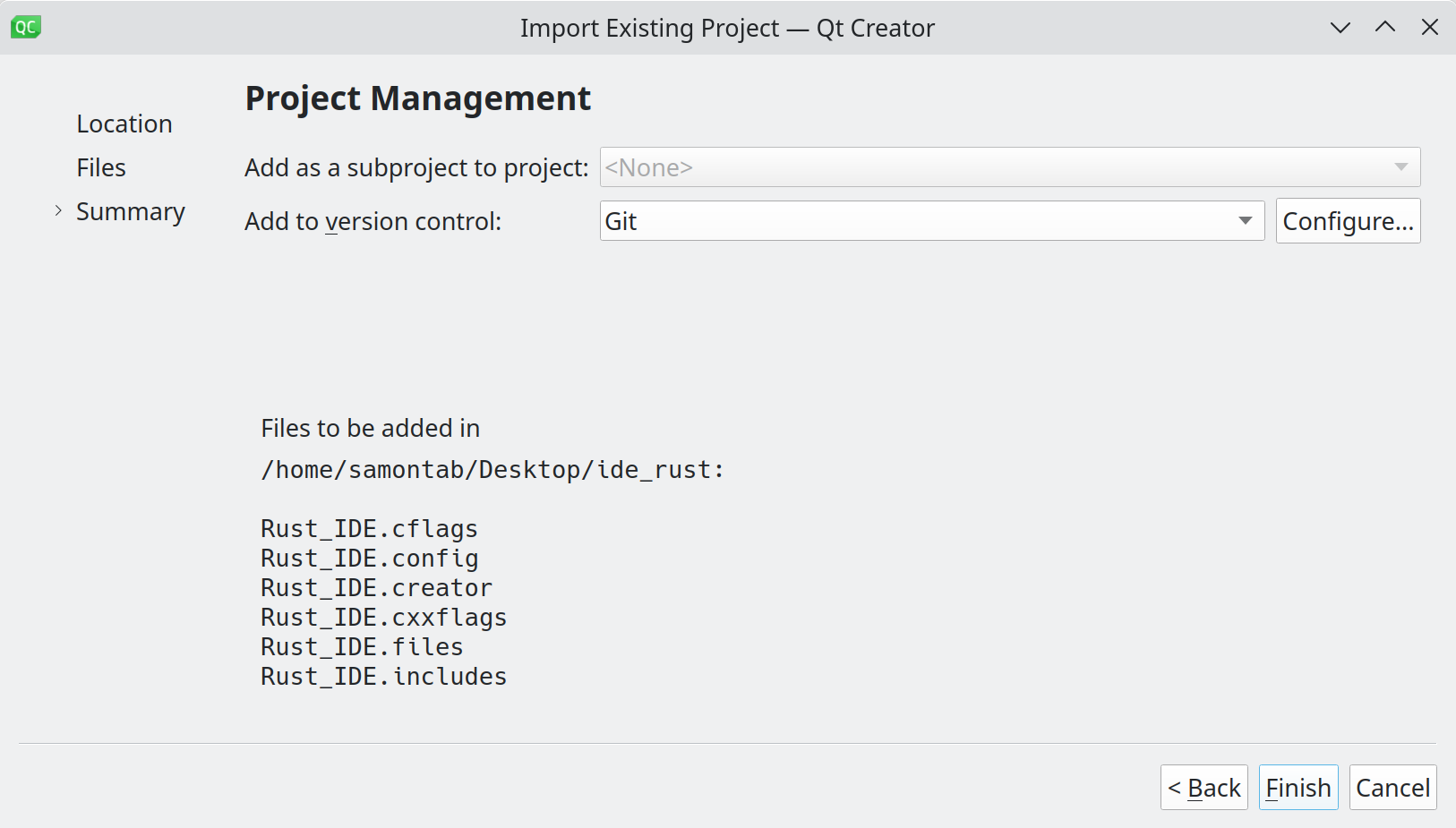Image resolution: width=1456 pixels, height=828 pixels.
Task: Click the path /home/samontab/Desktop/ide_rust
Action: (492, 469)
